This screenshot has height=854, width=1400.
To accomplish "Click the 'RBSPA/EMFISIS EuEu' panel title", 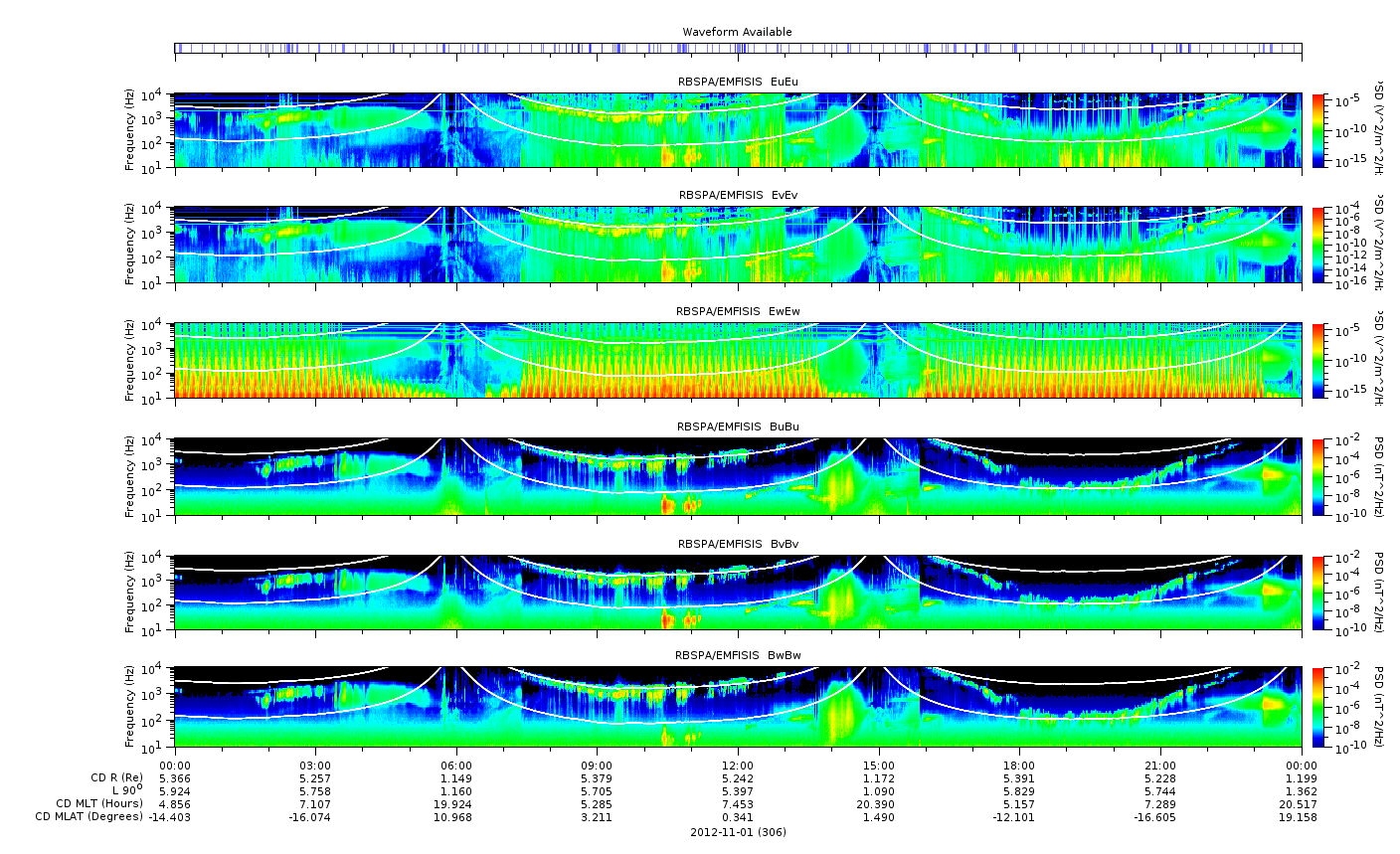I will (x=737, y=82).
